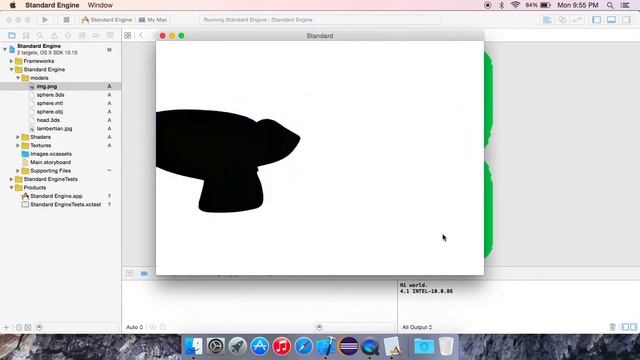Image resolution: width=640 pixels, height=360 pixels.
Task: Show the Debug navigator
Action: [82, 36]
